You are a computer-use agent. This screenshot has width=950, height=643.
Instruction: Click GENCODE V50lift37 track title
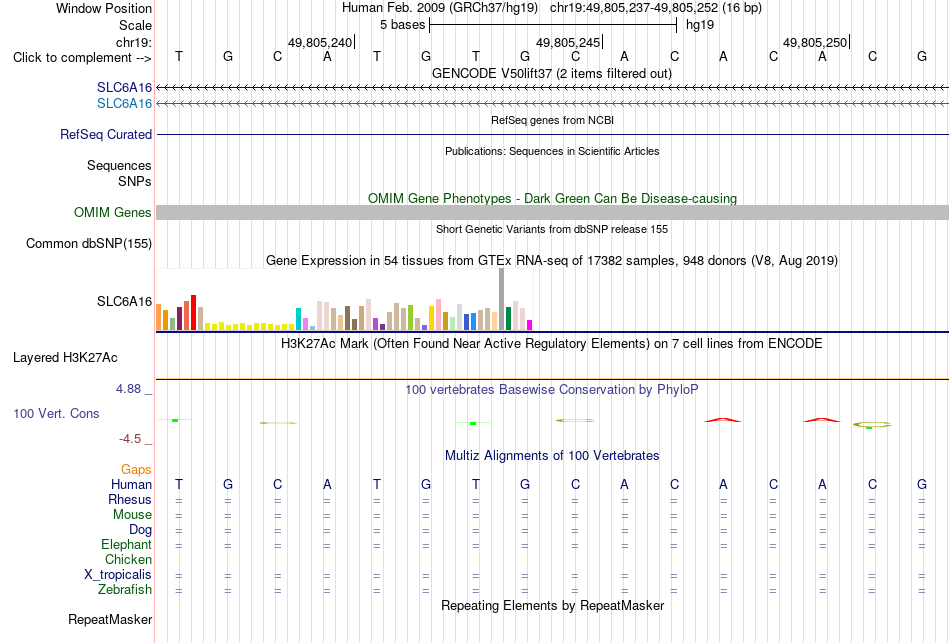pyautogui.click(x=552, y=73)
